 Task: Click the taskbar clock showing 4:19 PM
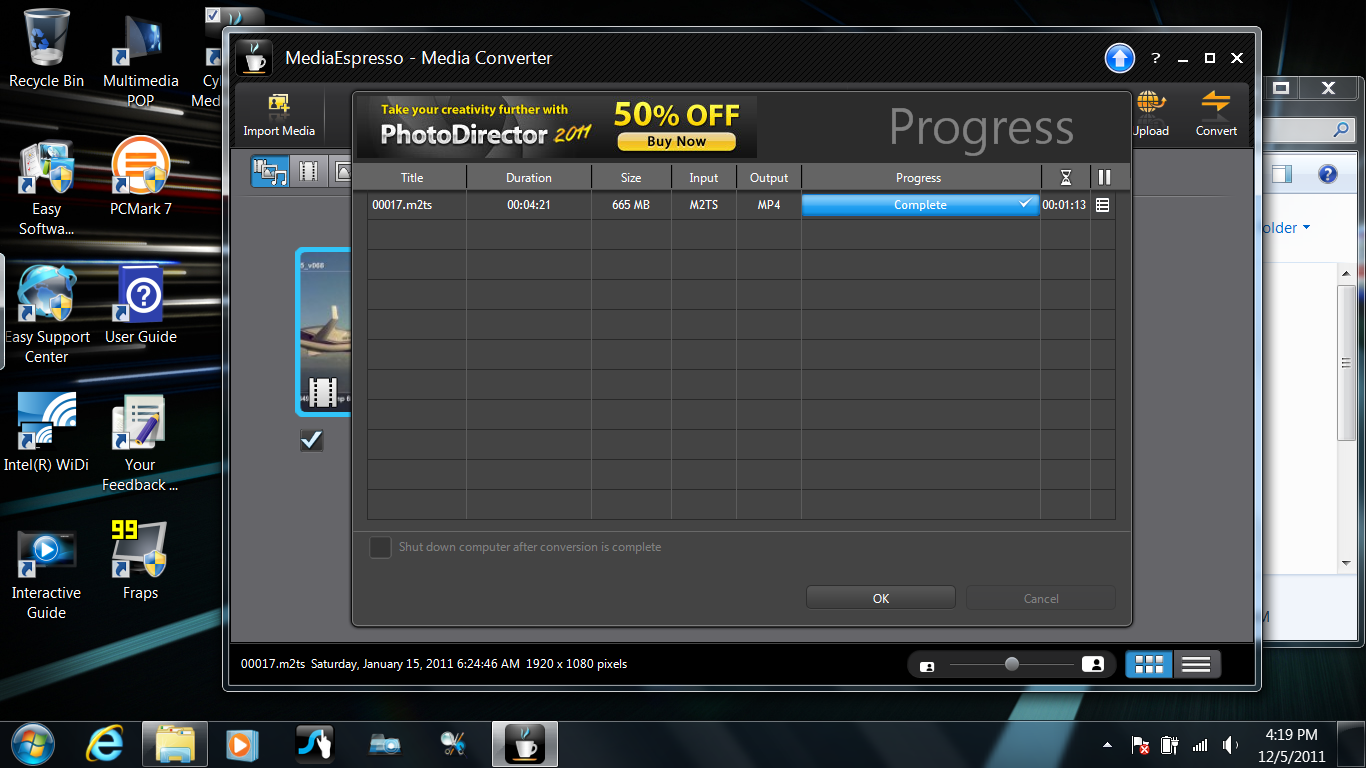click(x=1291, y=745)
